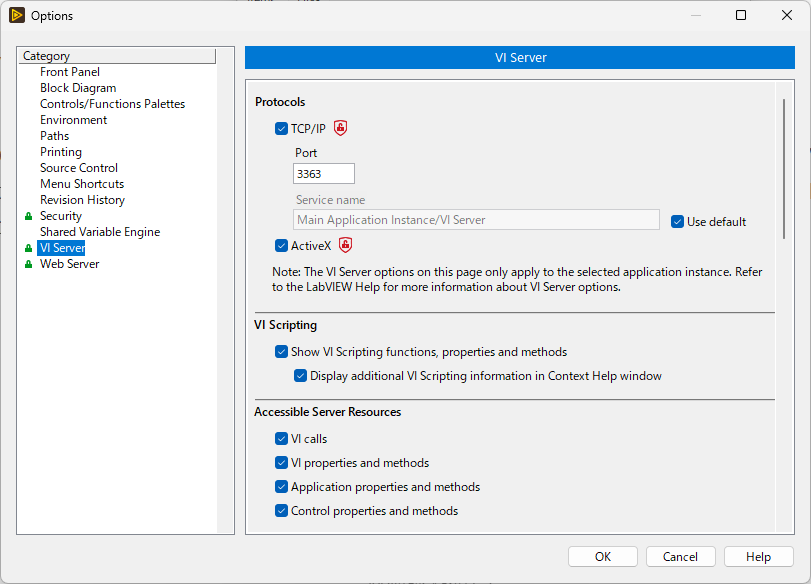This screenshot has width=811, height=584.
Task: Toggle Display additional VI Scripting information checkbox
Action: (x=301, y=376)
